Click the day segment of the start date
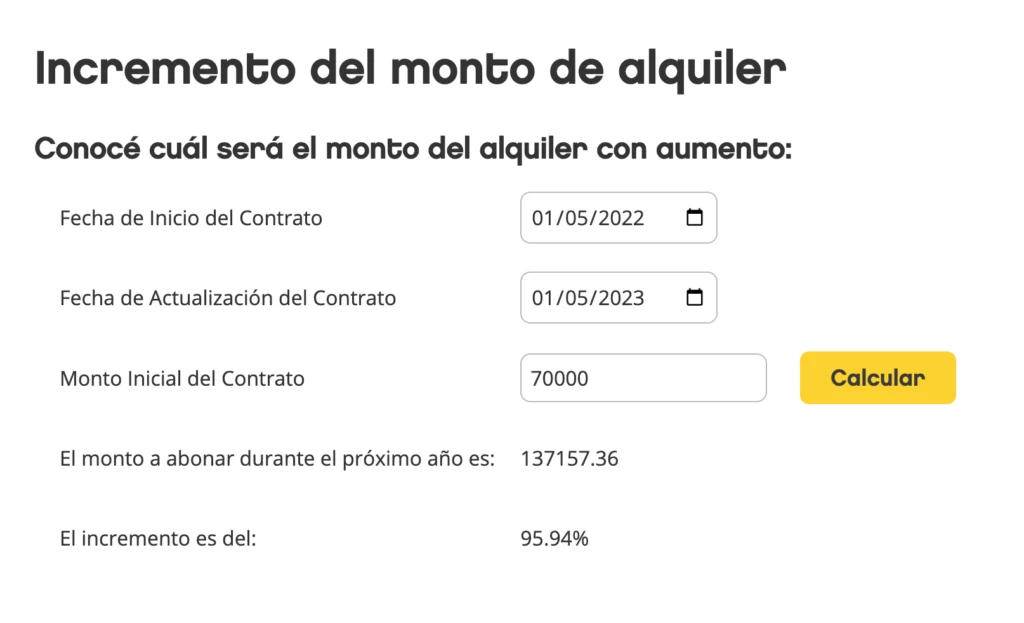 [541, 217]
